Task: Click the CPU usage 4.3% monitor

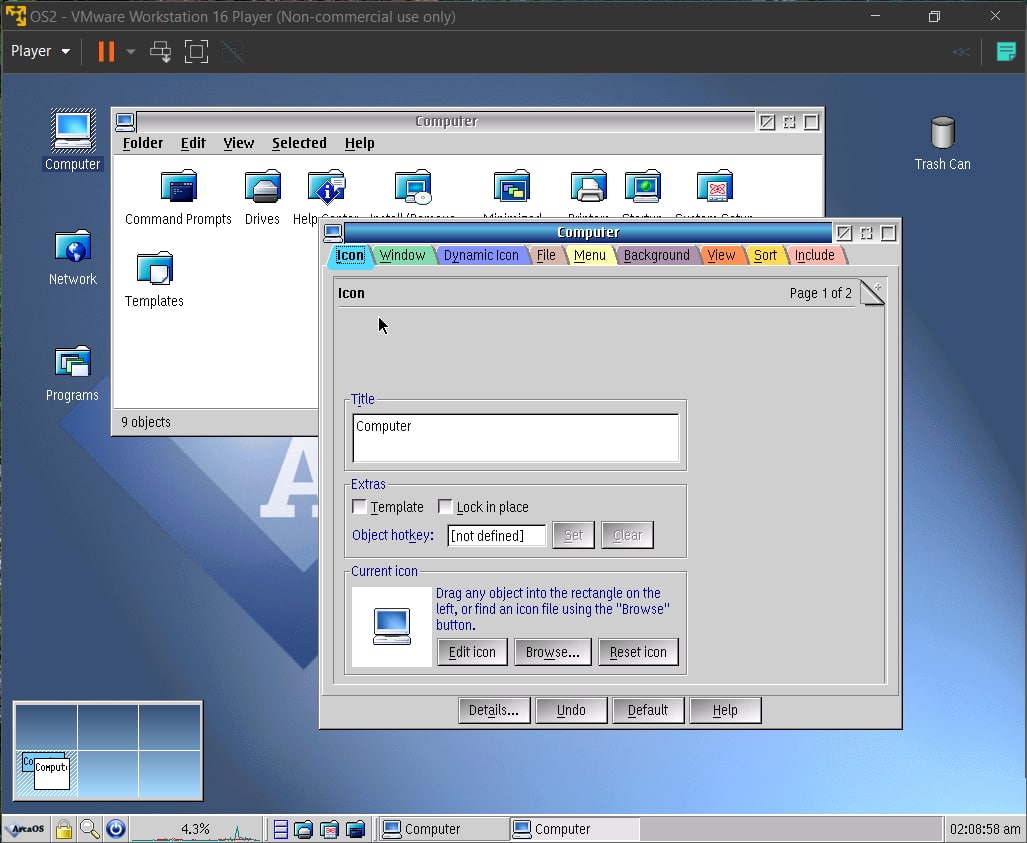Action: click(196, 829)
